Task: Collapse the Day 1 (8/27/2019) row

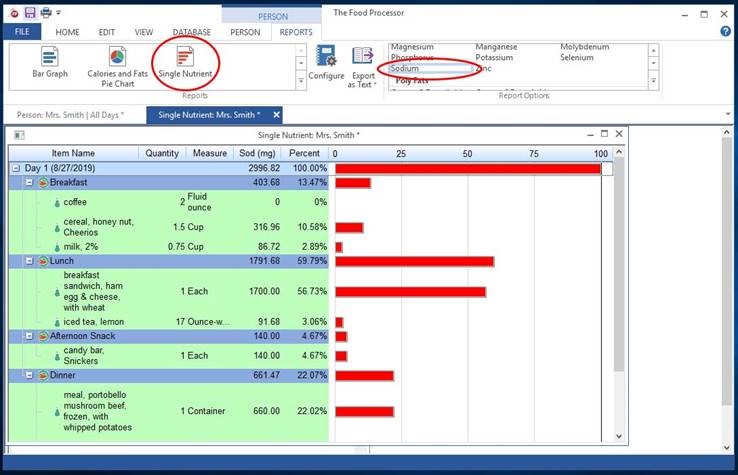Action: pyautogui.click(x=16, y=169)
